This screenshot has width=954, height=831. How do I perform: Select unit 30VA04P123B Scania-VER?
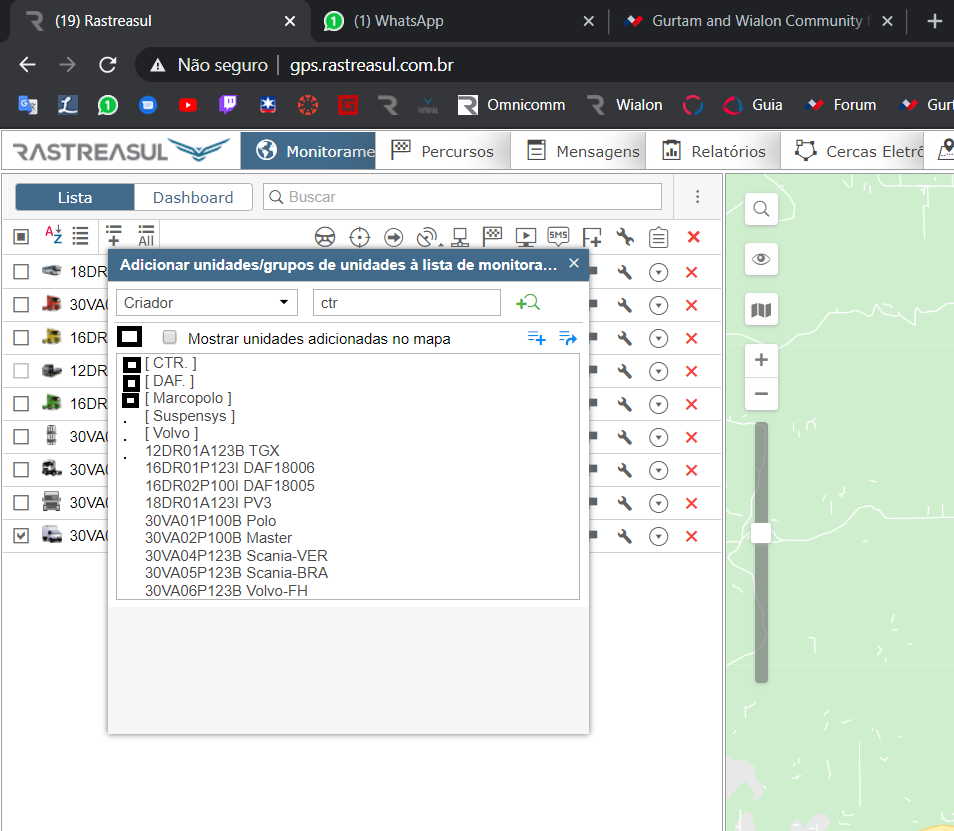tap(236, 556)
